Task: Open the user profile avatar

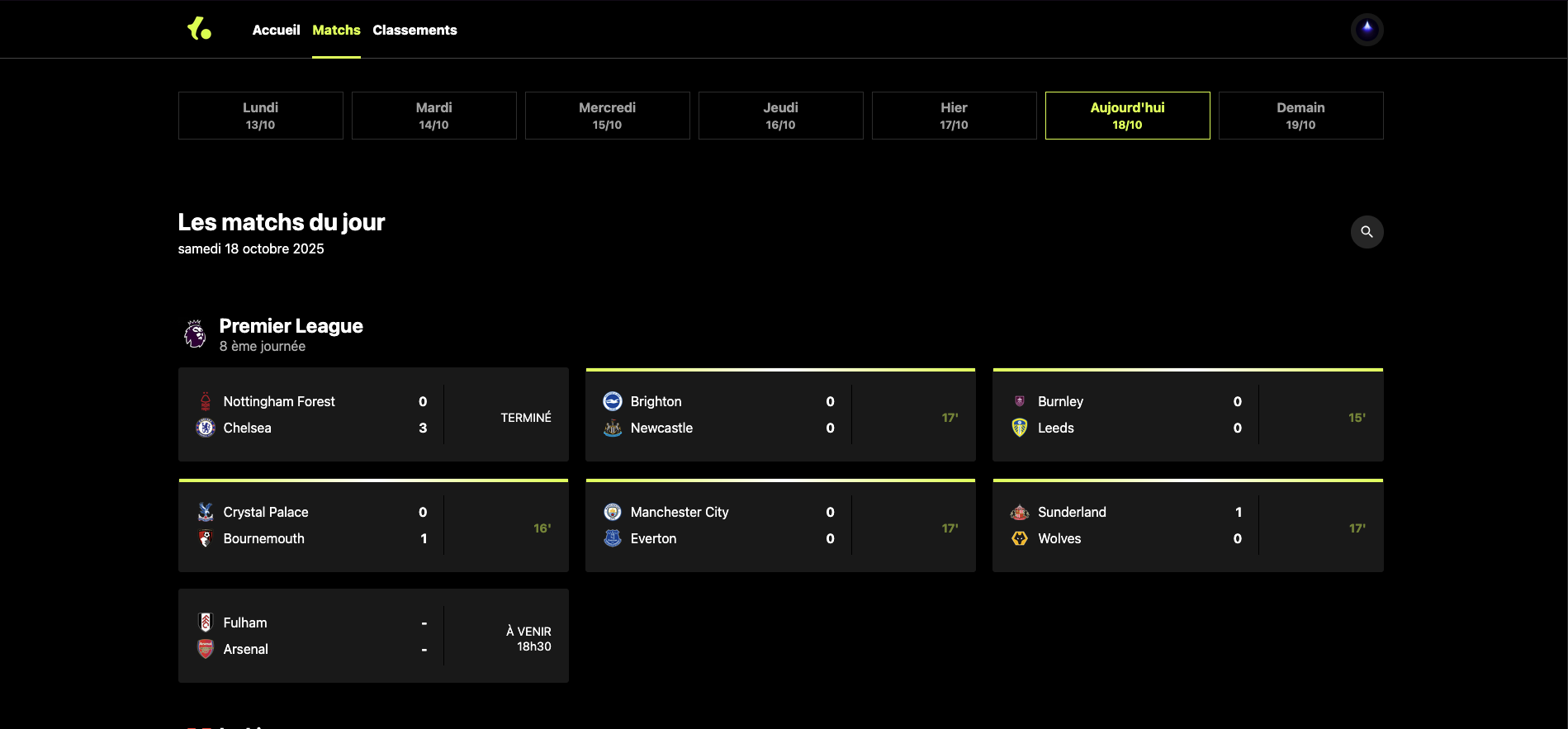Action: tap(1367, 30)
